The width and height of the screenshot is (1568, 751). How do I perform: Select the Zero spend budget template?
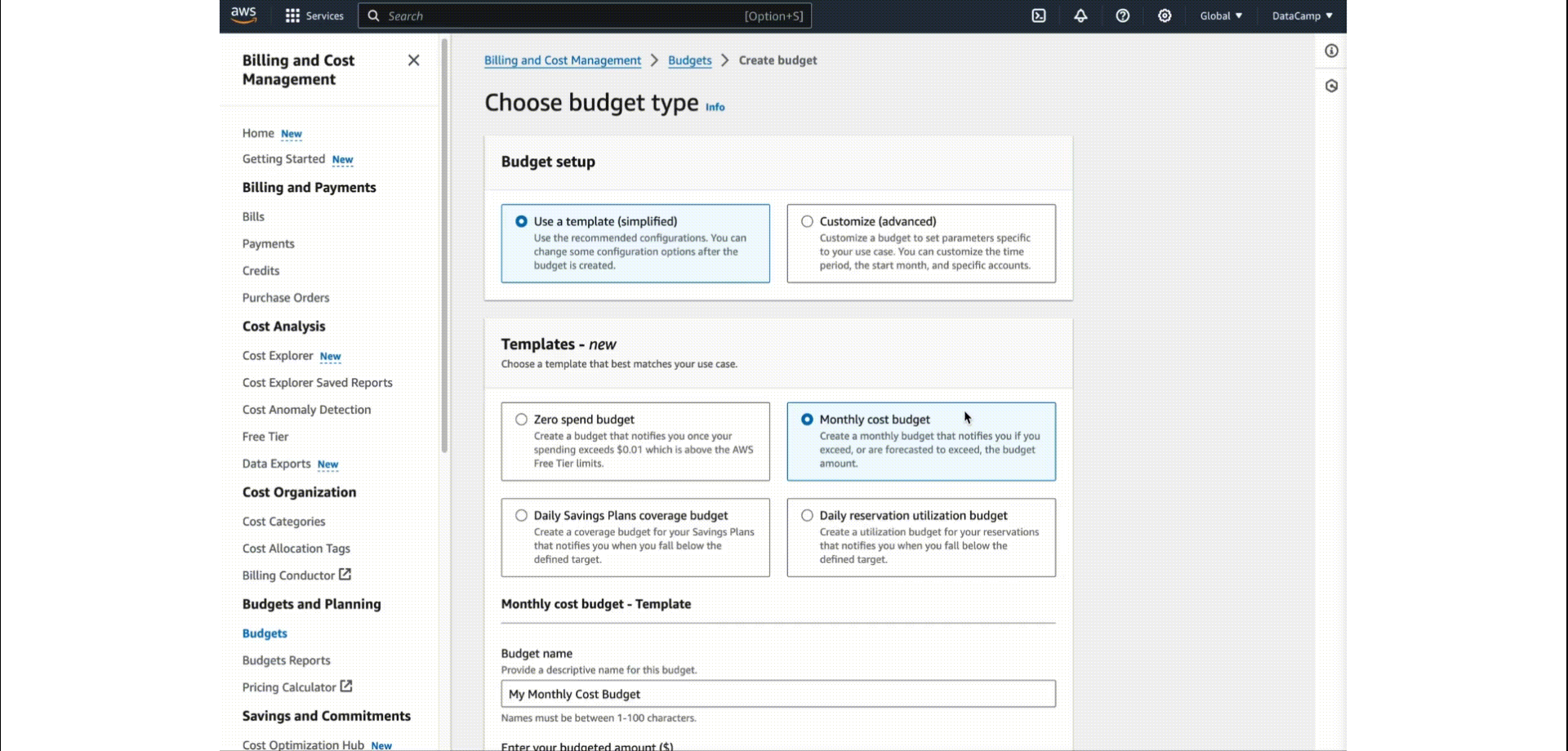pos(635,442)
